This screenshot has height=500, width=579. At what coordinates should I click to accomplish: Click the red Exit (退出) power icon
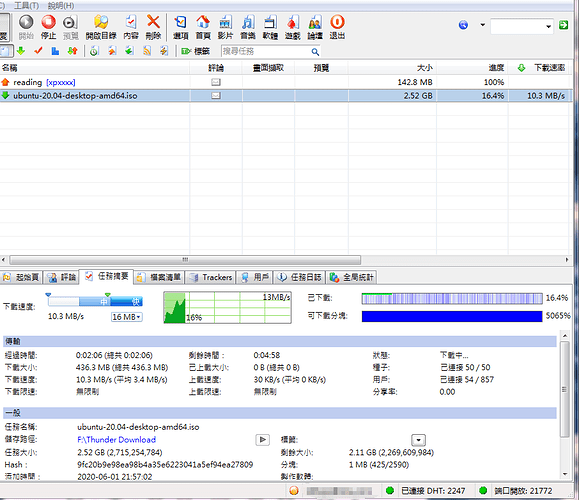click(x=337, y=27)
